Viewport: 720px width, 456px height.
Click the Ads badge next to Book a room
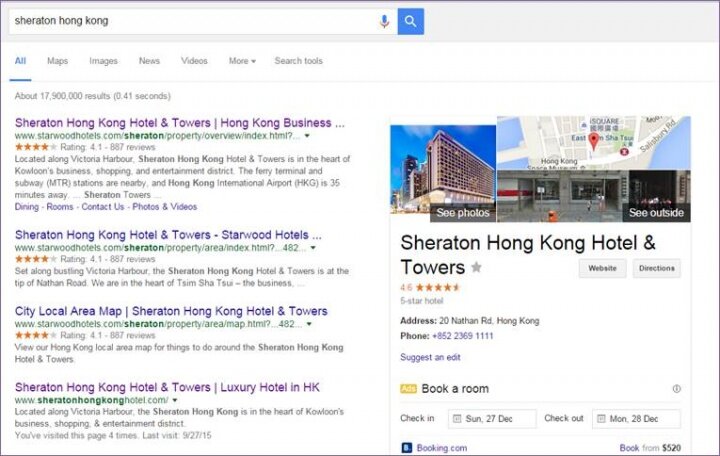point(408,389)
